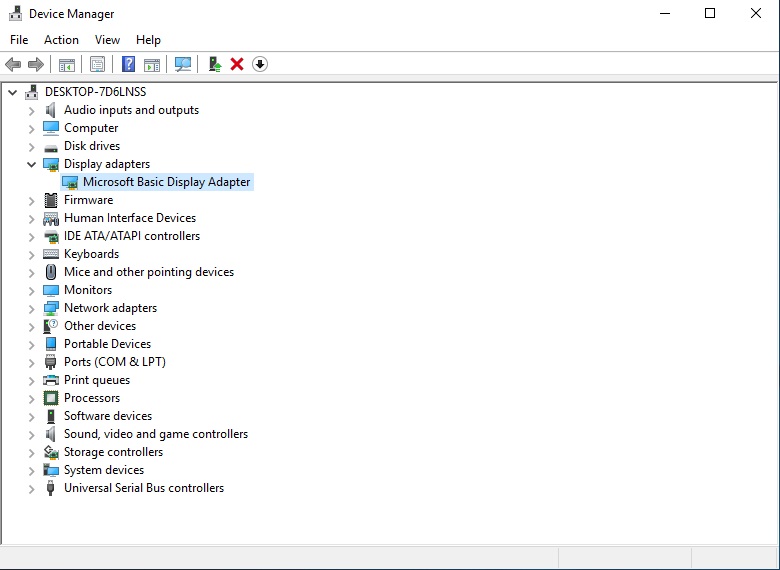Click the red X Uninstall device icon
The width and height of the screenshot is (780, 570).
point(237,64)
